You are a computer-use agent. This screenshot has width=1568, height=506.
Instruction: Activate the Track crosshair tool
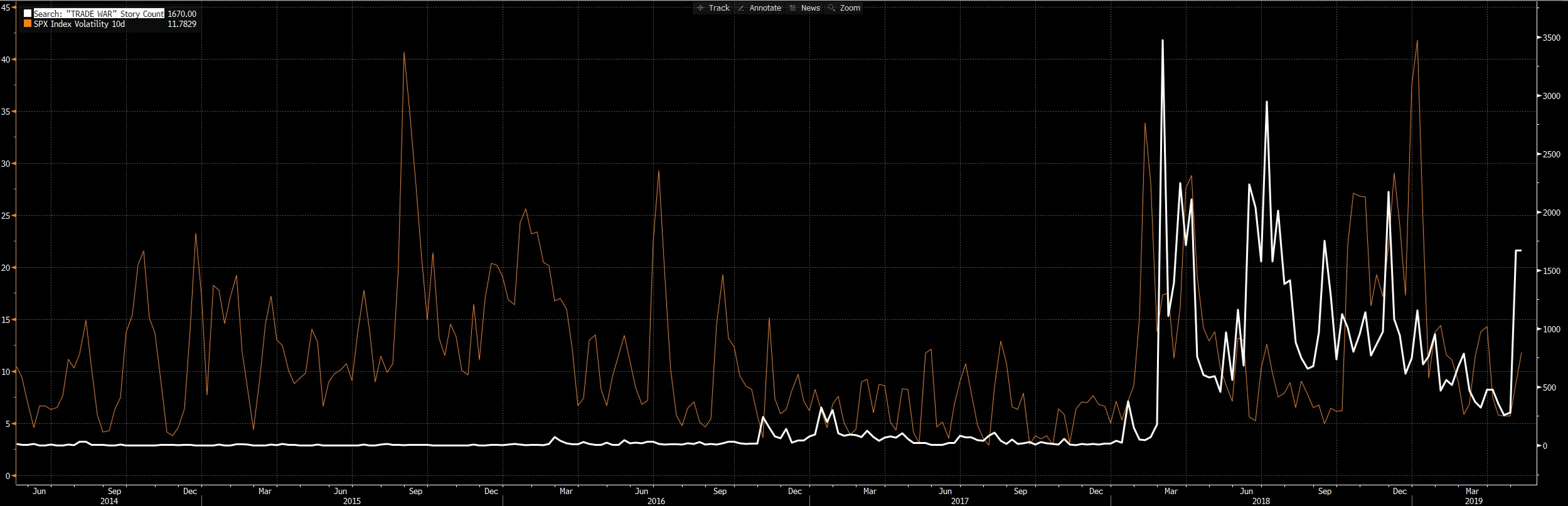click(713, 8)
